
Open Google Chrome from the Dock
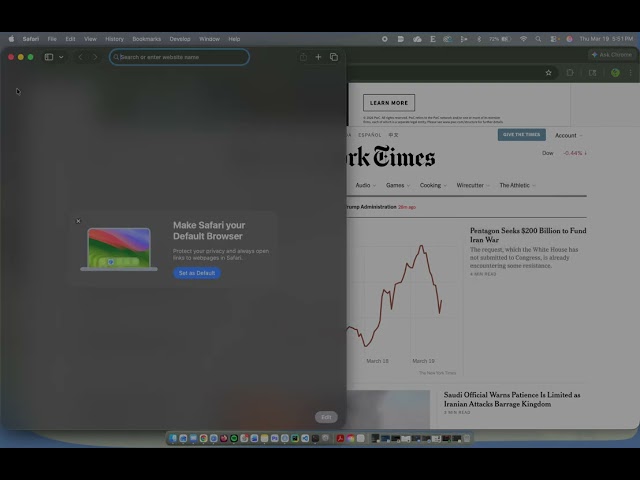pyautogui.click(x=203, y=438)
